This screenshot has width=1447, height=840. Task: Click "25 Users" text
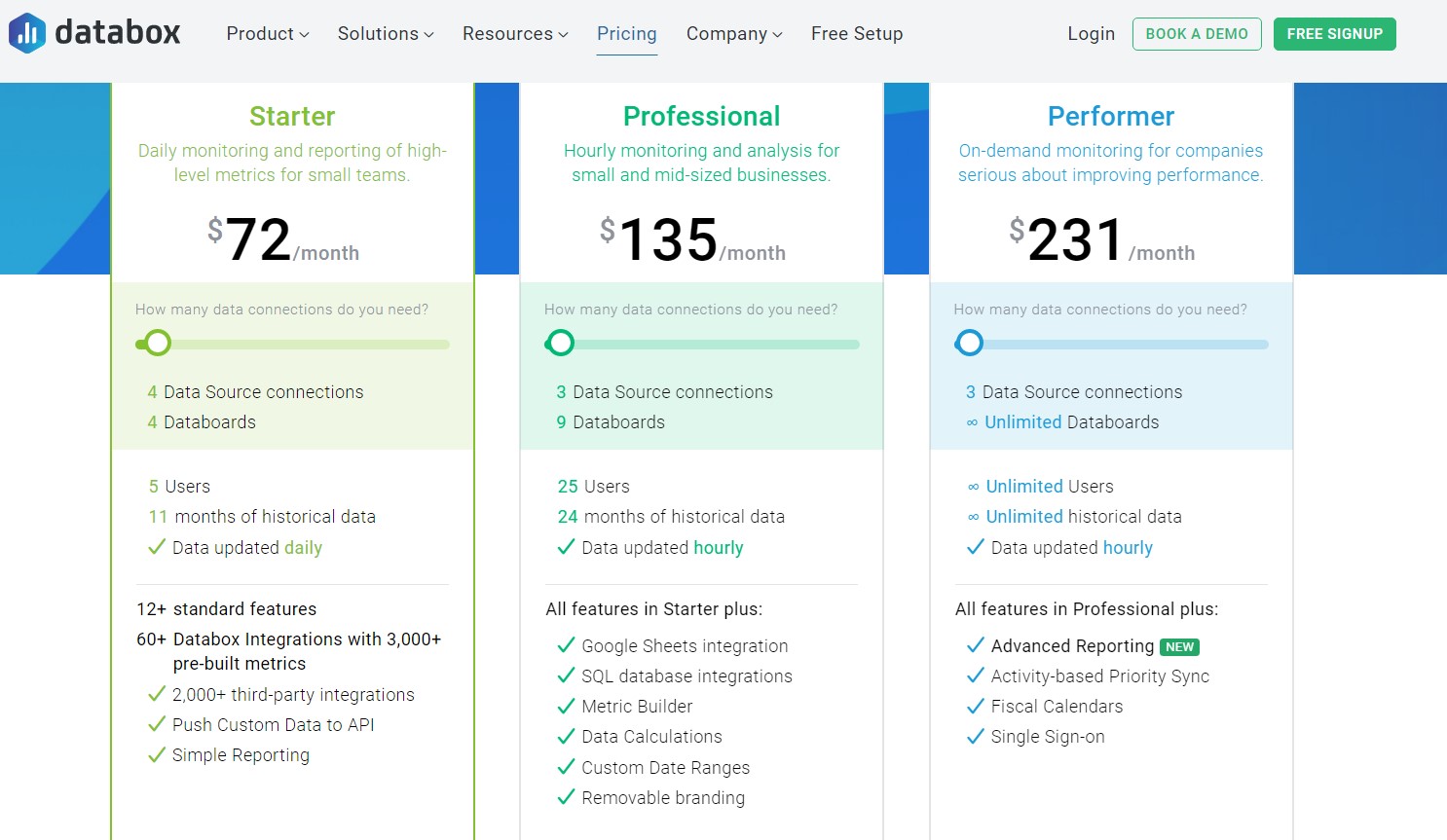(x=593, y=487)
